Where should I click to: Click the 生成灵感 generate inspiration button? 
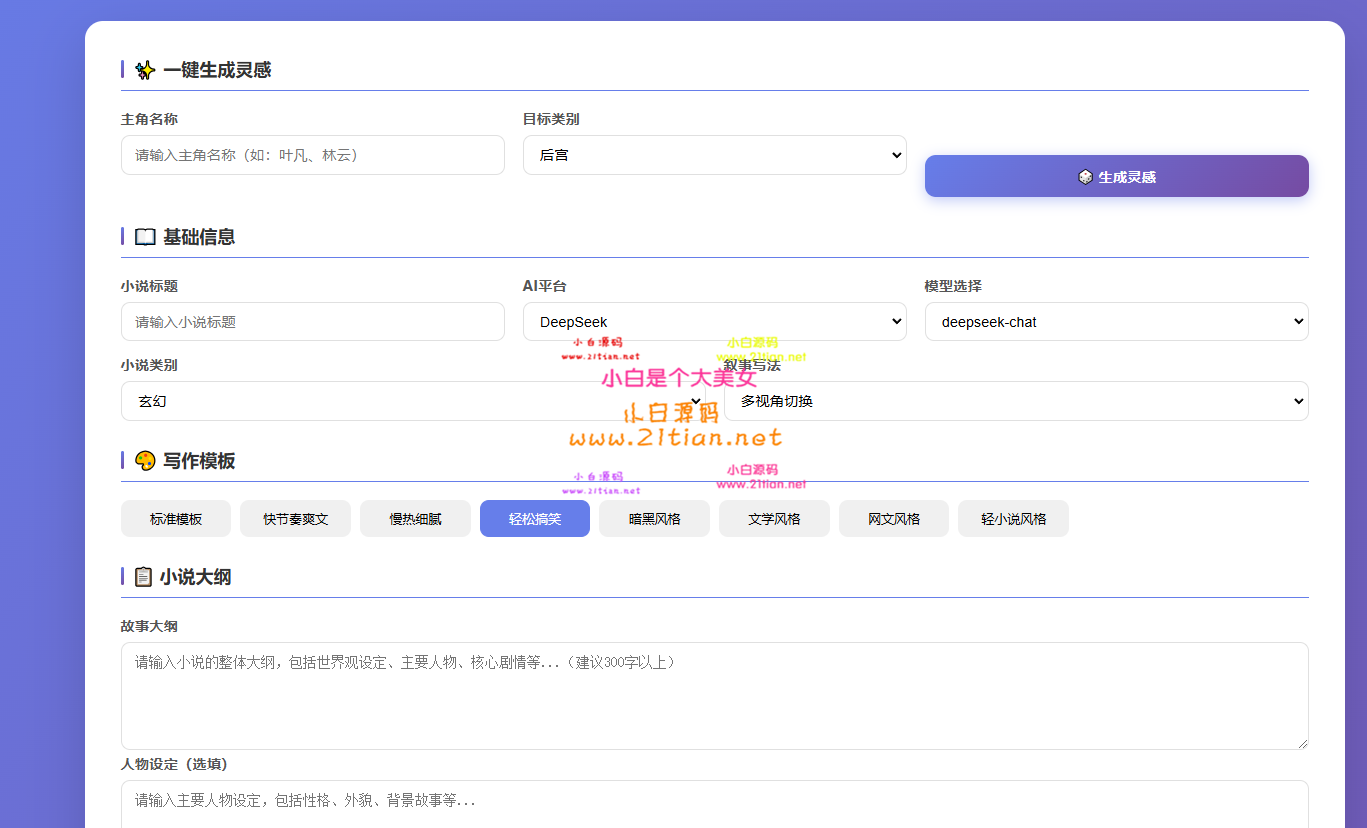click(1116, 176)
